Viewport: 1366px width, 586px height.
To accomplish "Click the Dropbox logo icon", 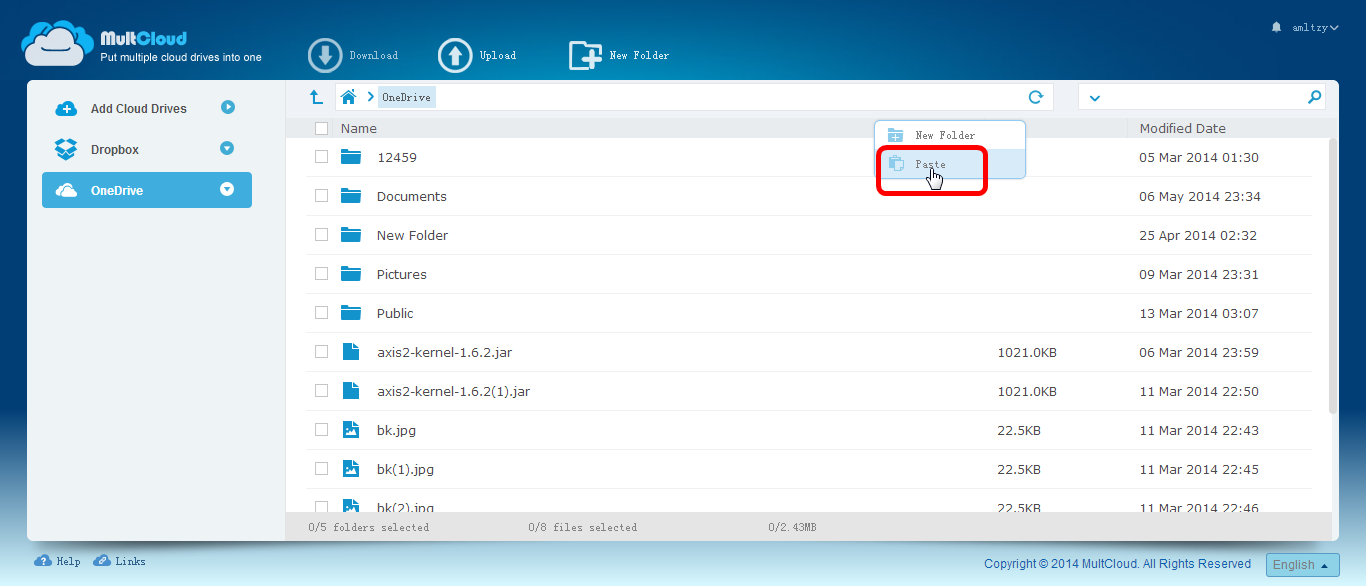I will click(66, 149).
